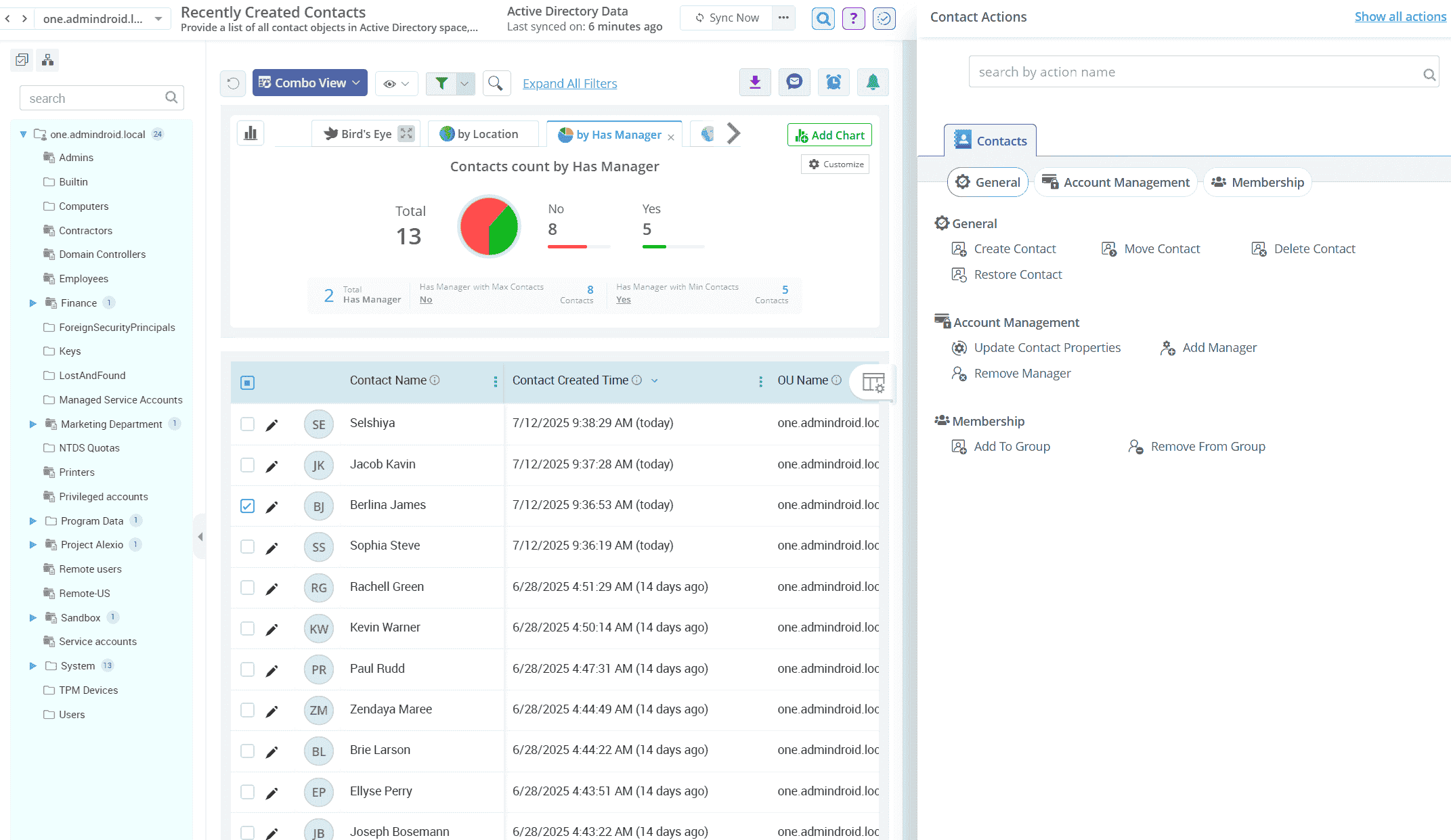Click the Show all actions link
The width and height of the screenshot is (1451, 840).
(x=1400, y=16)
